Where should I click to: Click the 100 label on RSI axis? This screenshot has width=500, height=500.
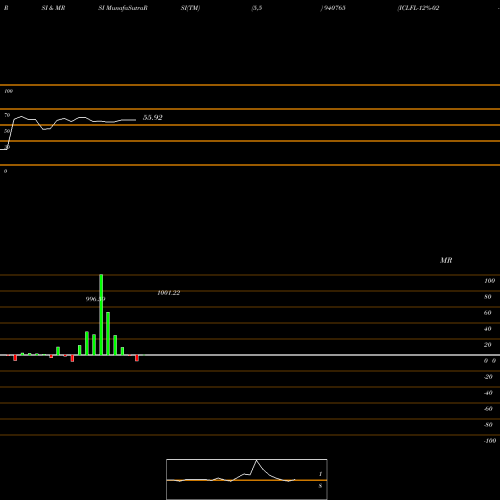click(x=8, y=91)
